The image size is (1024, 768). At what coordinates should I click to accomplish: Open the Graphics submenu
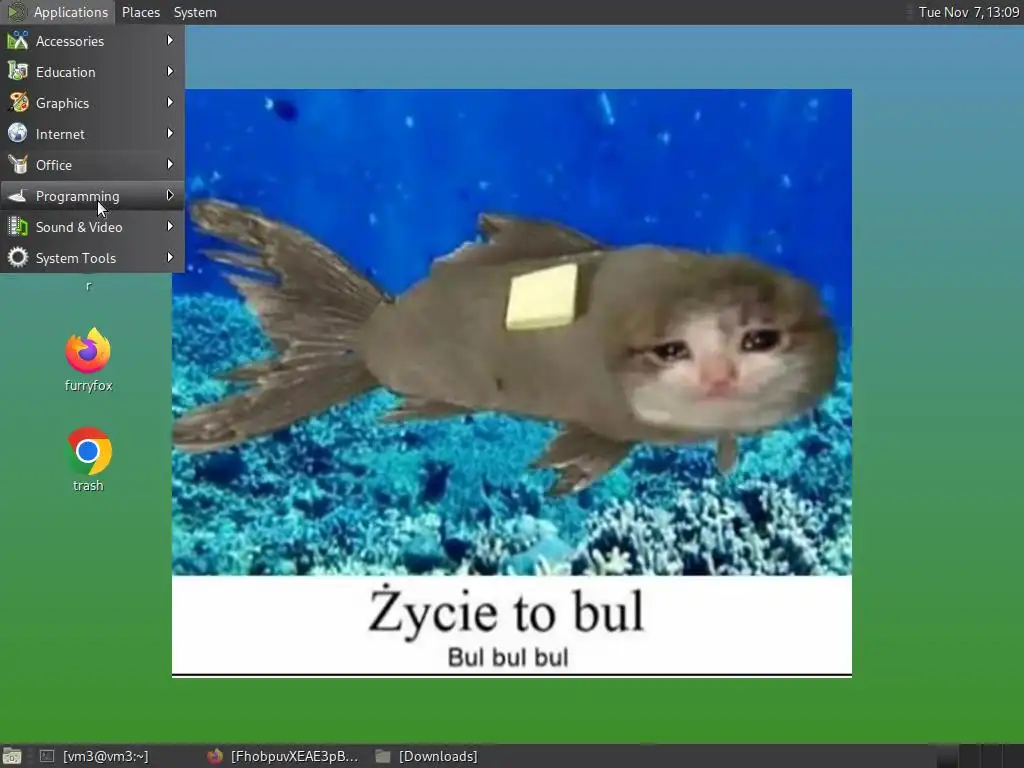pos(92,103)
